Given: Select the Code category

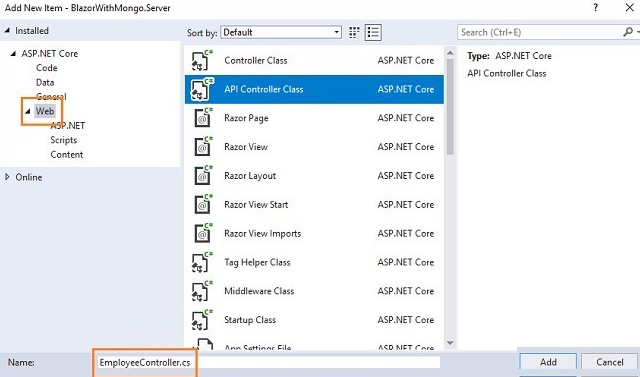Looking at the screenshot, I should click(47, 68).
